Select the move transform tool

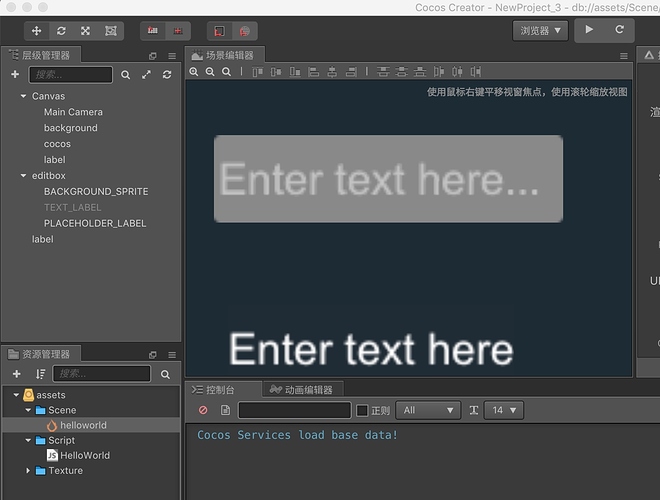pos(37,31)
